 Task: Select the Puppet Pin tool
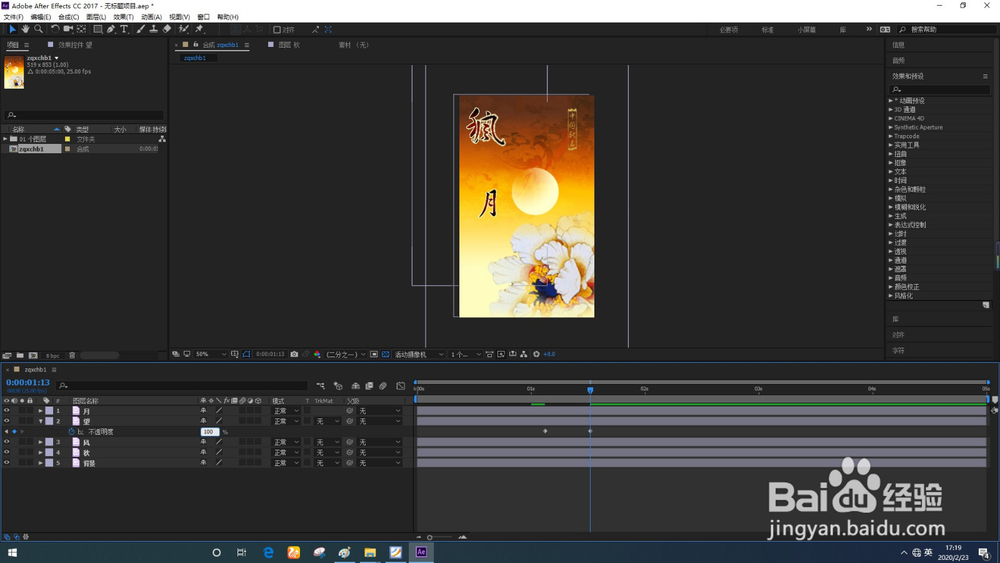tap(199, 29)
